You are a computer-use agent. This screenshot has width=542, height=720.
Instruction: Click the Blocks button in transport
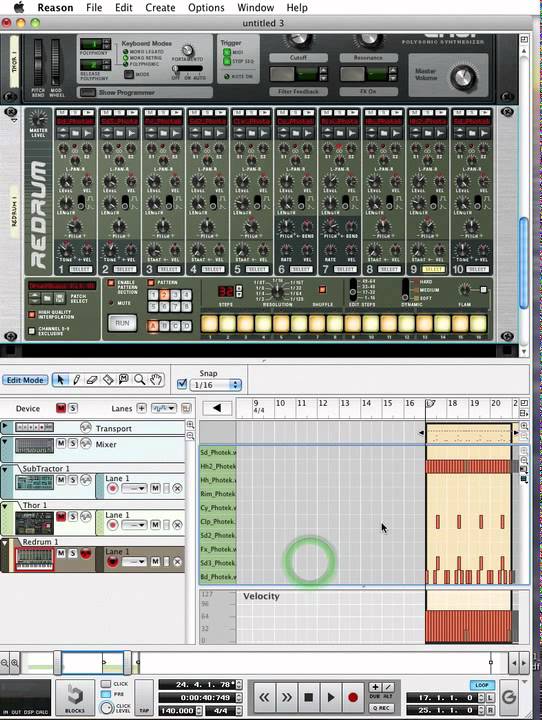74,697
